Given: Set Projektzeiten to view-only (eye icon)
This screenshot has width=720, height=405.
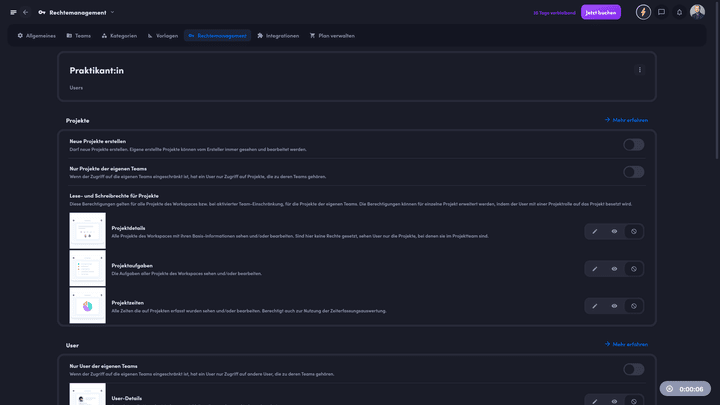Looking at the screenshot, I should pos(614,306).
